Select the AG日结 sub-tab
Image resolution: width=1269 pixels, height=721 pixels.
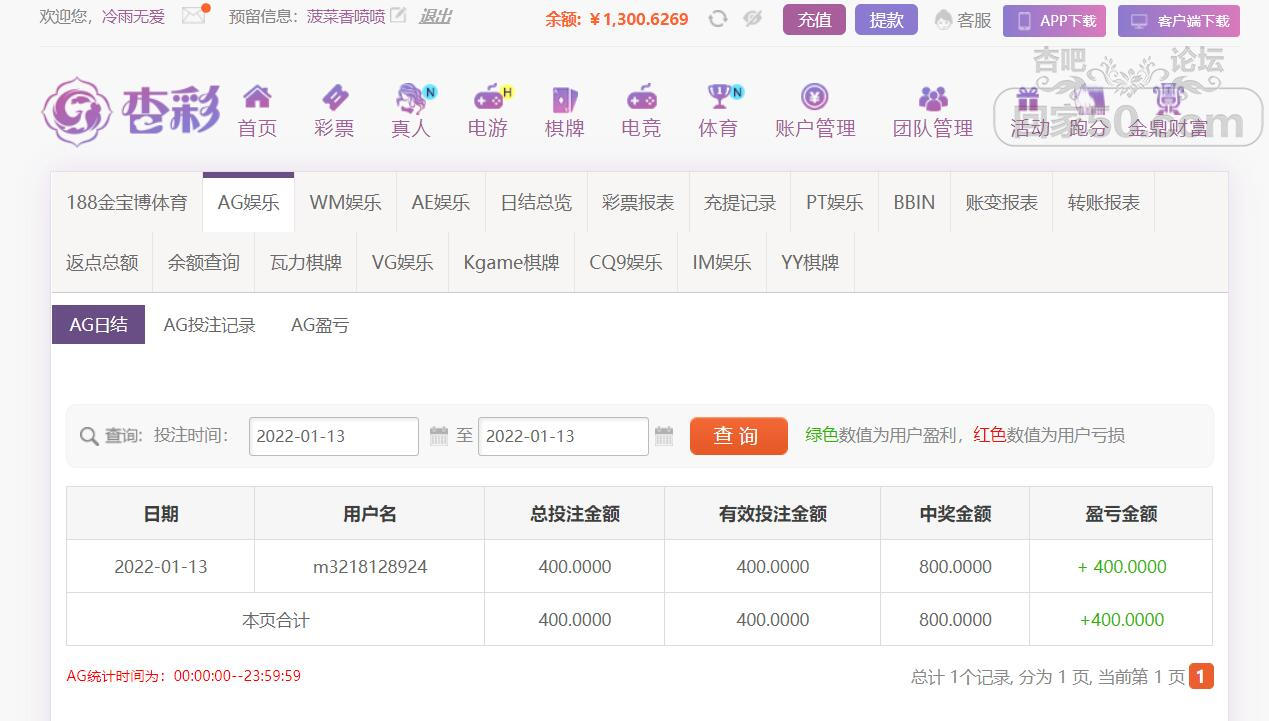(98, 324)
